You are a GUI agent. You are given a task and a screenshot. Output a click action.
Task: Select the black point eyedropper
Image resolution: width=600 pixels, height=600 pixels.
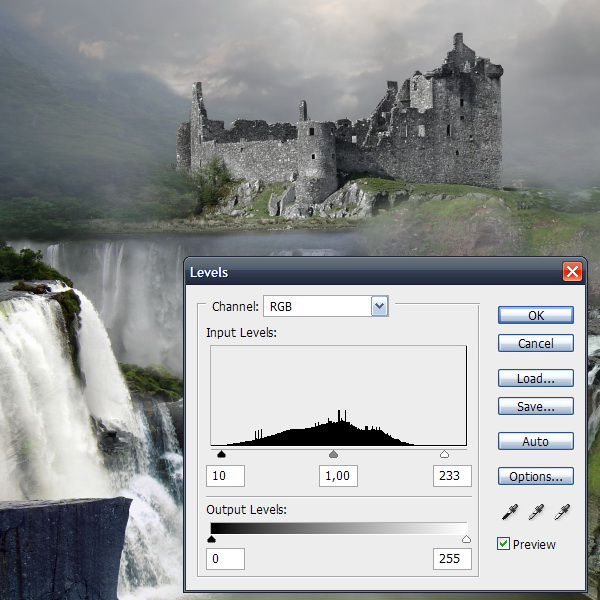click(x=510, y=512)
